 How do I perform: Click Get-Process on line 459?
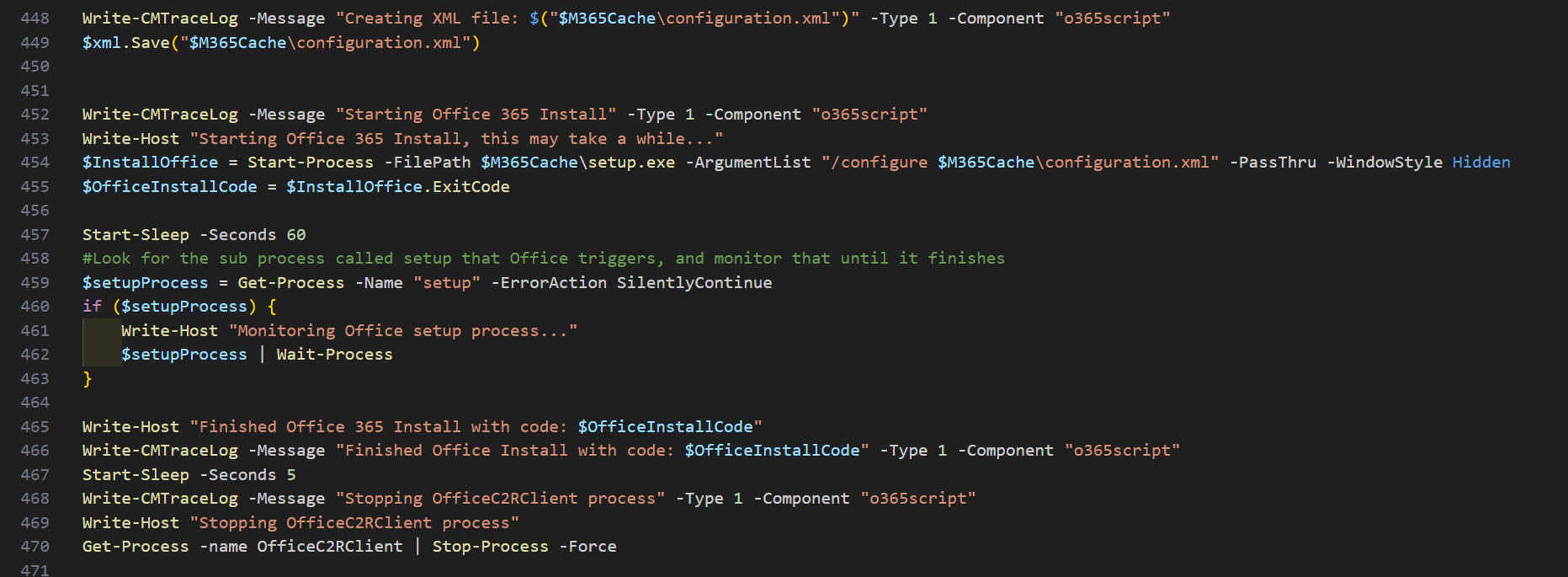(x=291, y=283)
